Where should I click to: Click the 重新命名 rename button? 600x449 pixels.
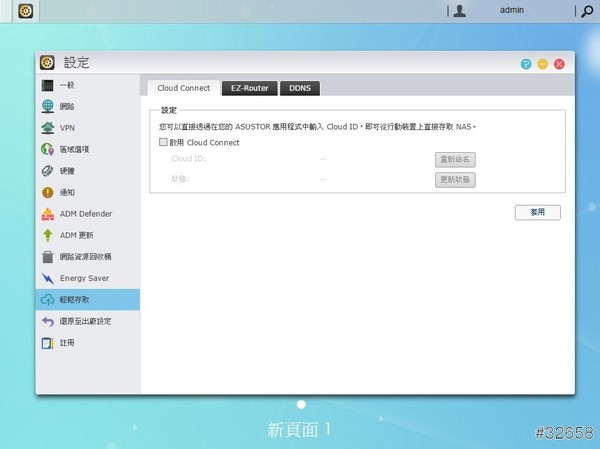(x=455, y=160)
